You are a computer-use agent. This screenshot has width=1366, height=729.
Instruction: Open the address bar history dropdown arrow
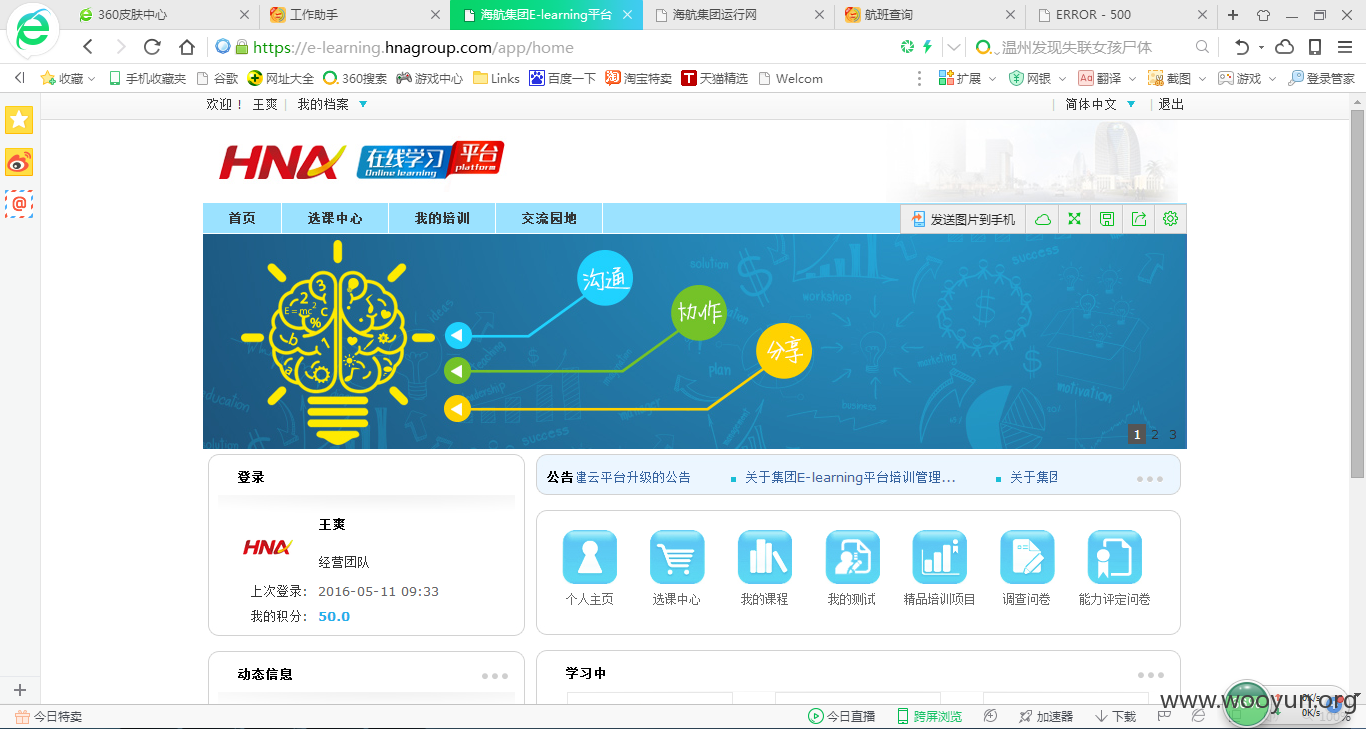[954, 47]
